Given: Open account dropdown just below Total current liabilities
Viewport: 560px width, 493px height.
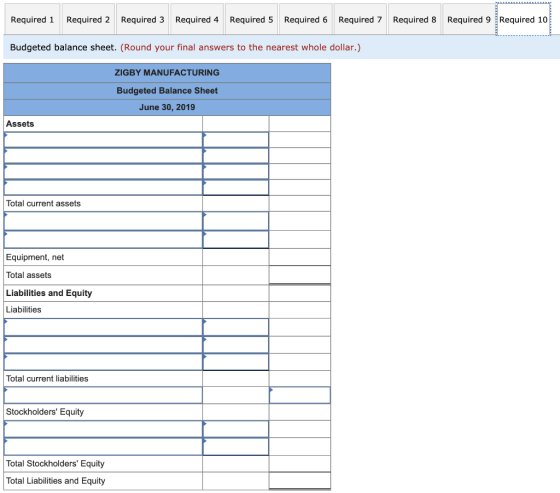Looking at the screenshot, I should [x=103, y=395].
